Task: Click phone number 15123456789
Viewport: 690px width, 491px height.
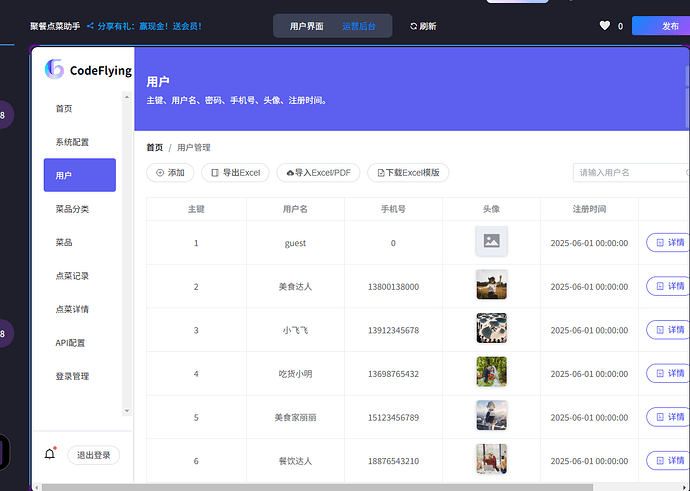Action: [x=393, y=418]
